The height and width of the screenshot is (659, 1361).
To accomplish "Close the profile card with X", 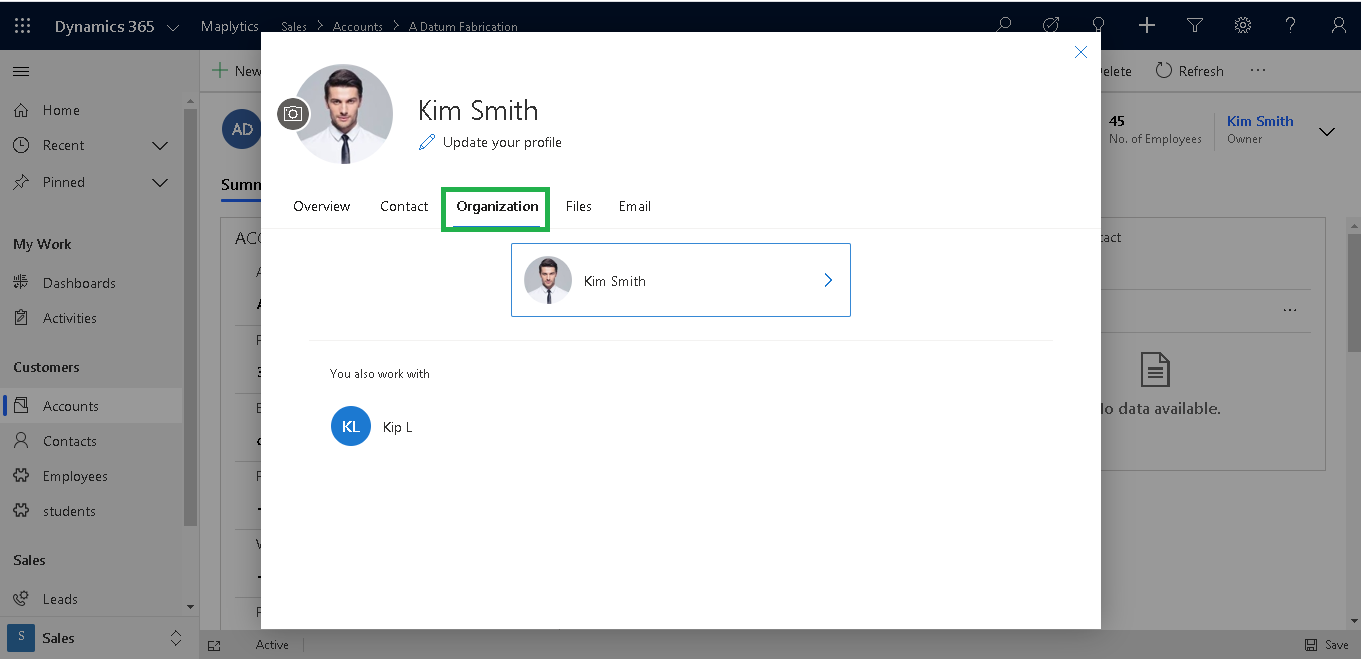I will (x=1080, y=52).
